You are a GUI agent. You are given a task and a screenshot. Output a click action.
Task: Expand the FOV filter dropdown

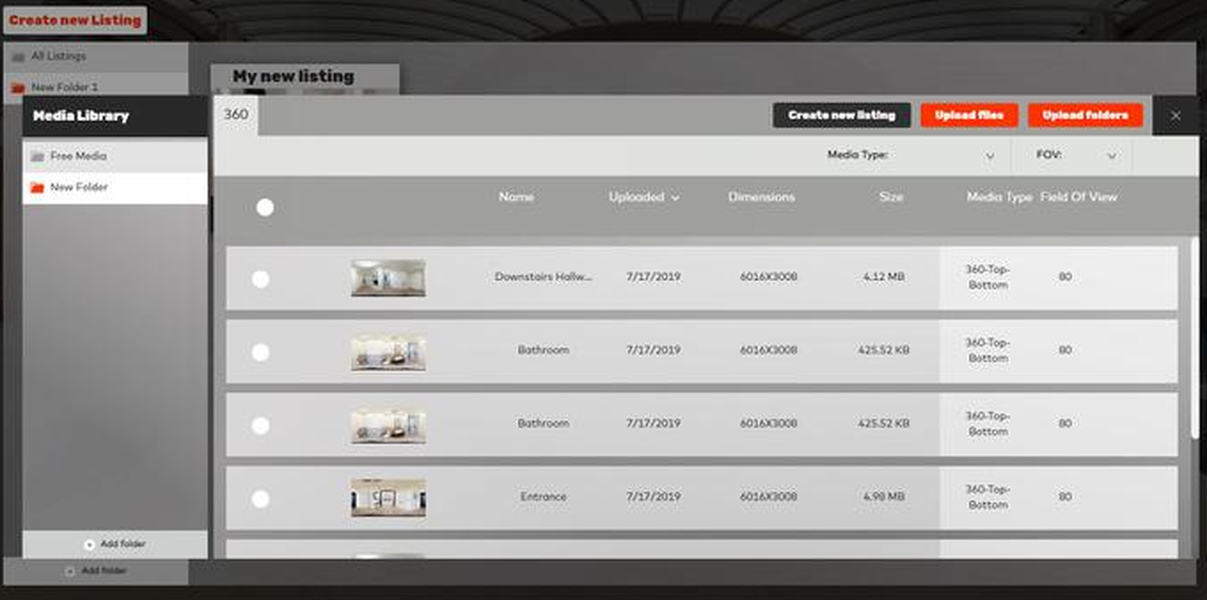[1110, 156]
